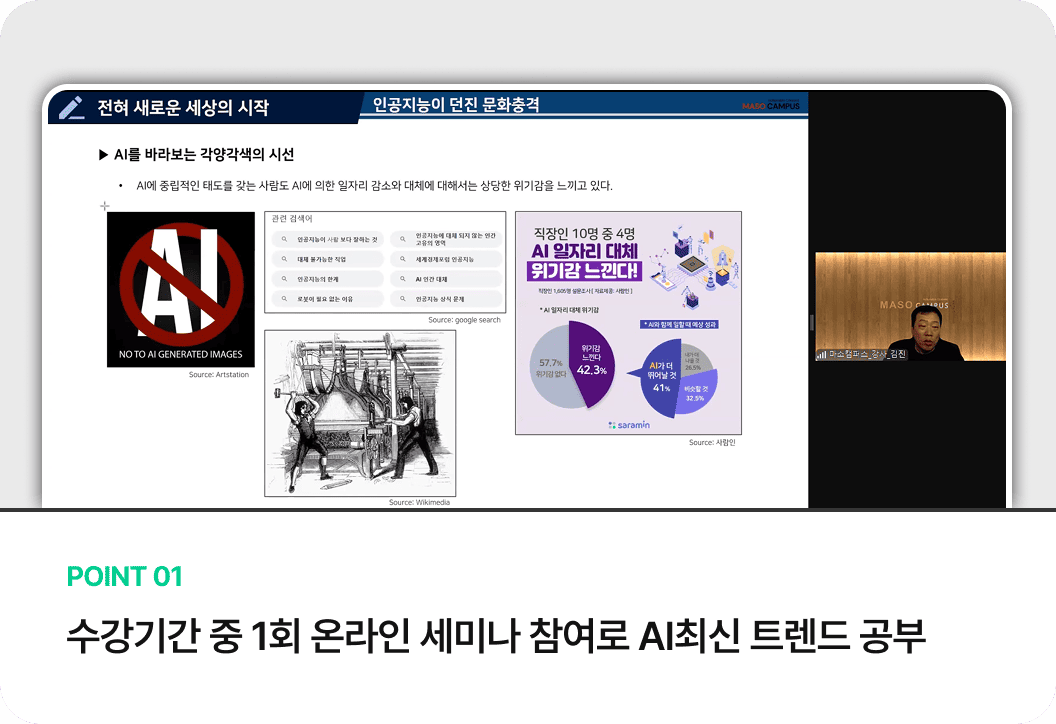Click the magnifier icon beside '인공지능의 한계'
The height and width of the screenshot is (724, 1056).
(285, 279)
